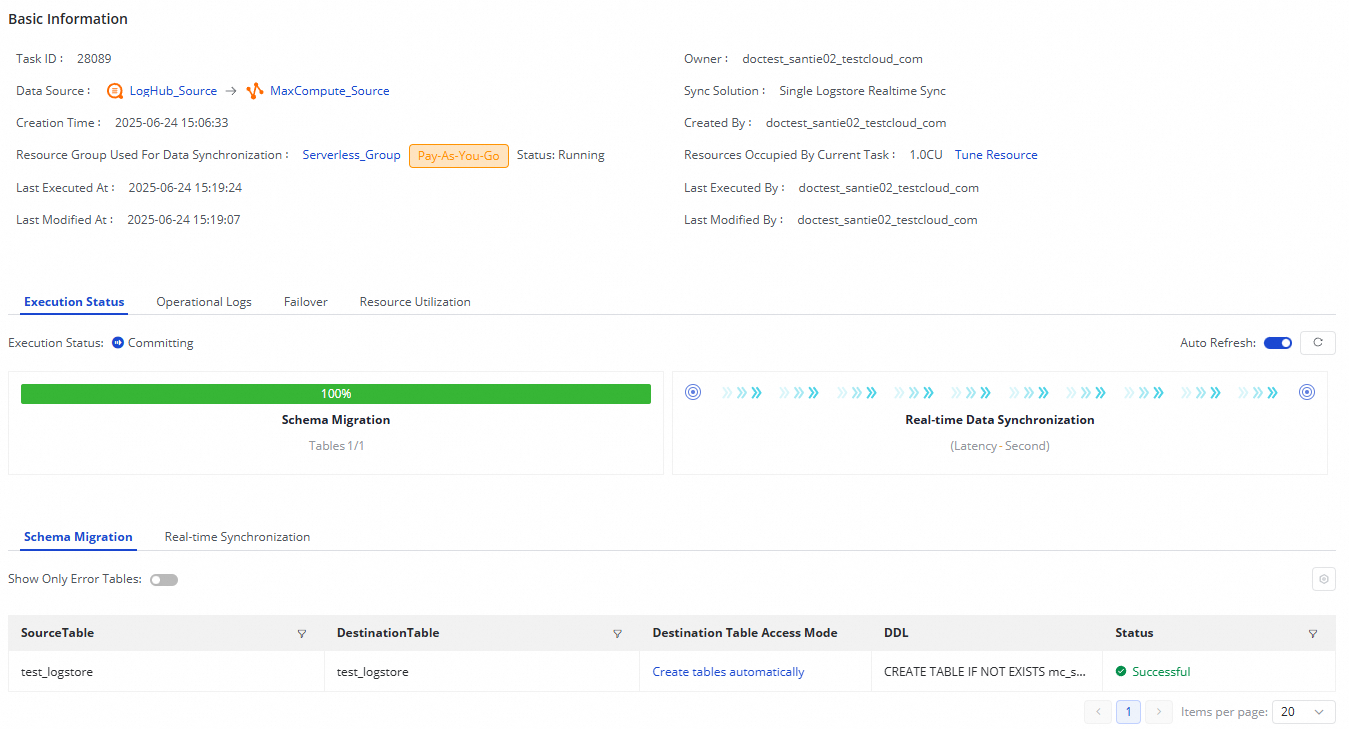Click the DDL column header
This screenshot has width=1349, height=729.
[x=896, y=633]
